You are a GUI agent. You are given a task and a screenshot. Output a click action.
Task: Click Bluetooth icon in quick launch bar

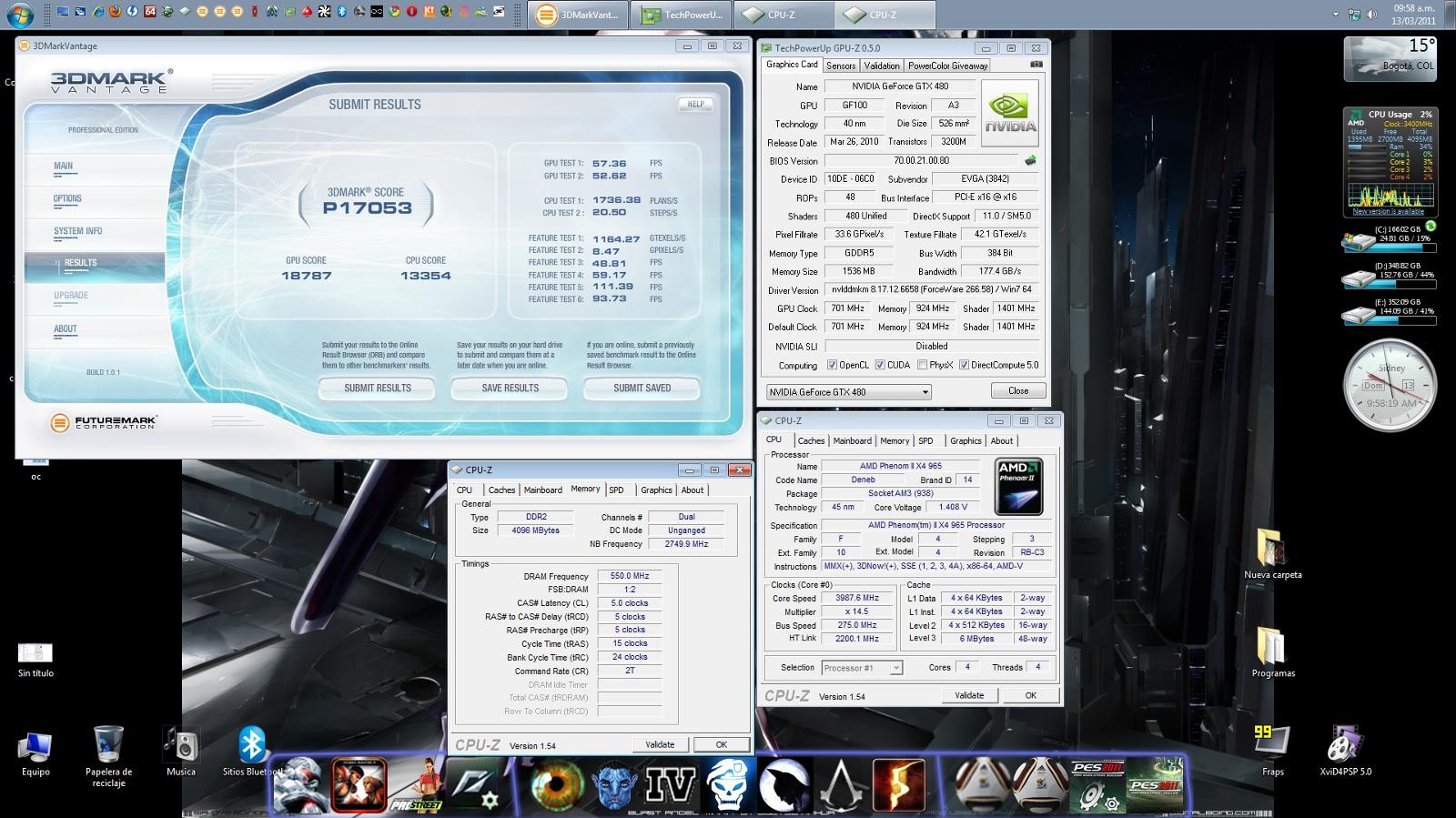click(x=341, y=12)
